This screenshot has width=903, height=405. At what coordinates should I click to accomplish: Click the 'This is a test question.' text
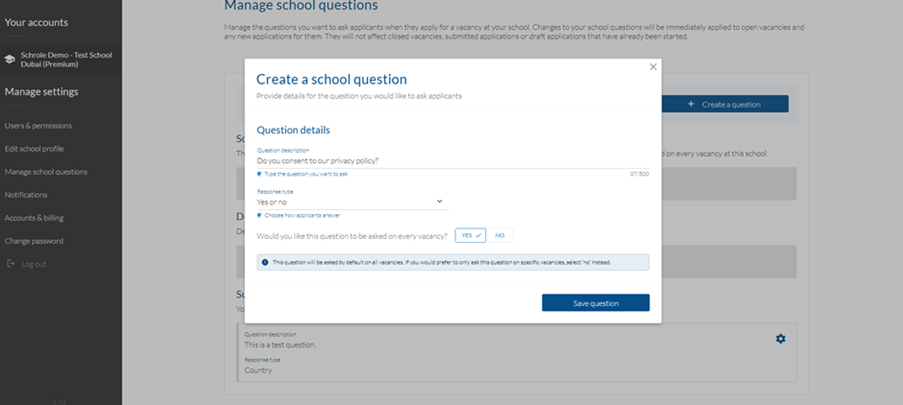(280, 345)
